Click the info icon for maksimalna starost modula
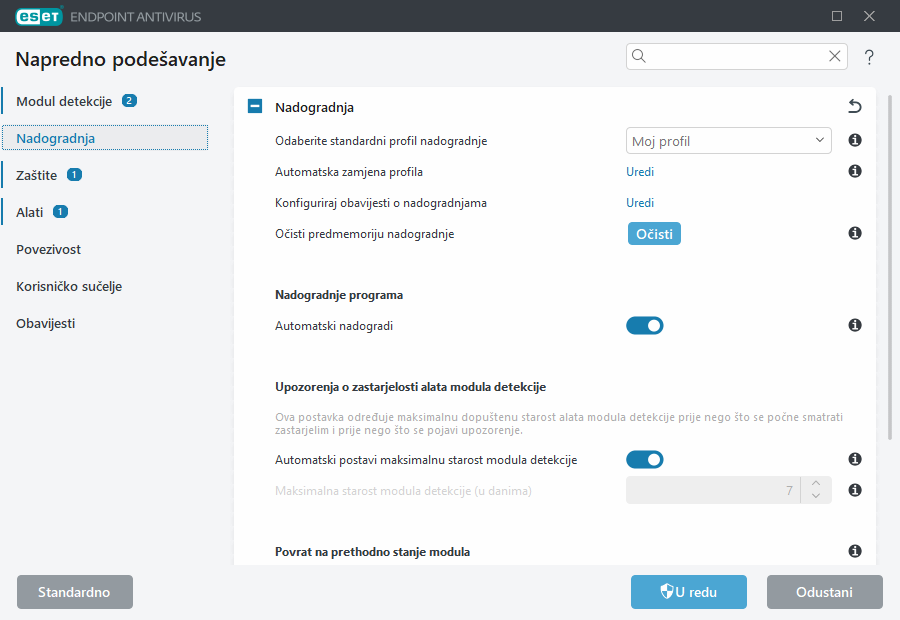 tap(855, 490)
